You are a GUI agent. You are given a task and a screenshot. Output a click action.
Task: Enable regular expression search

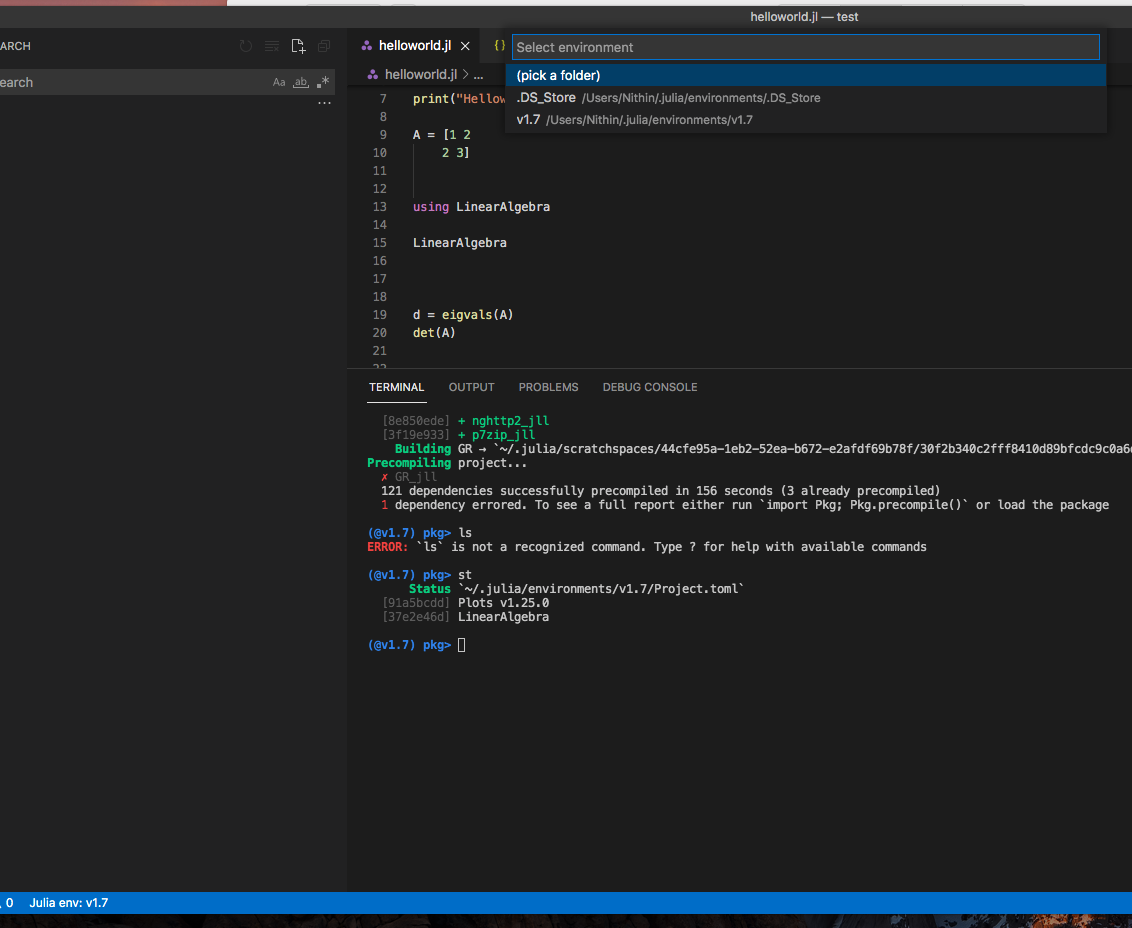[322, 82]
